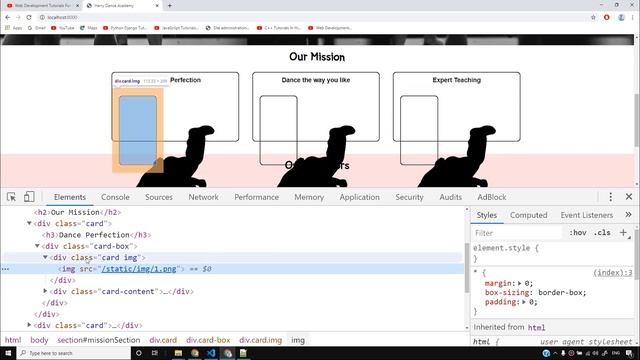Close the DevTools panel
Image resolution: width=640 pixels, height=360 pixels.
point(629,197)
